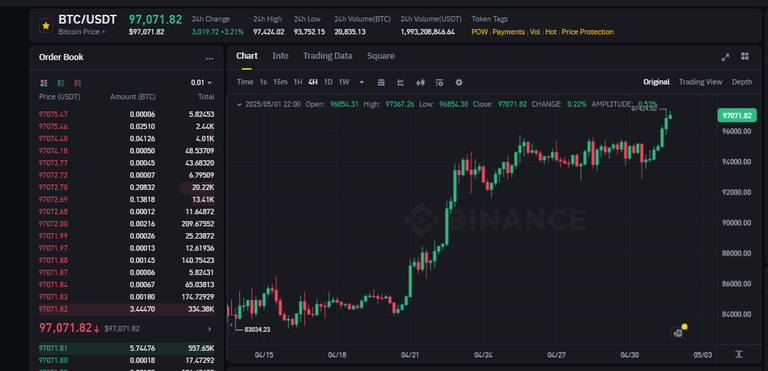This screenshot has width=768, height=371.
Task: Show only buy orders view
Action: pyautogui.click(x=61, y=83)
